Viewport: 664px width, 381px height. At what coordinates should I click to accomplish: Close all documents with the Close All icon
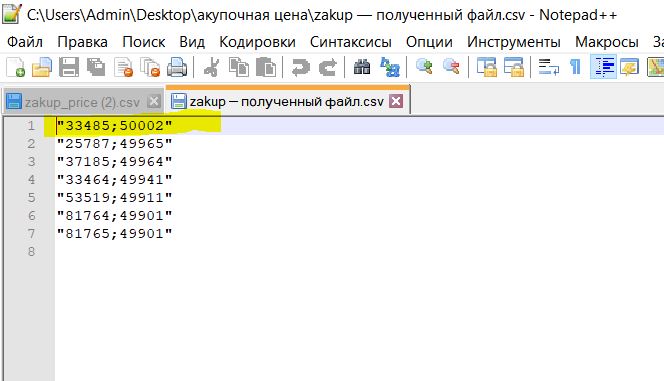click(x=150, y=67)
